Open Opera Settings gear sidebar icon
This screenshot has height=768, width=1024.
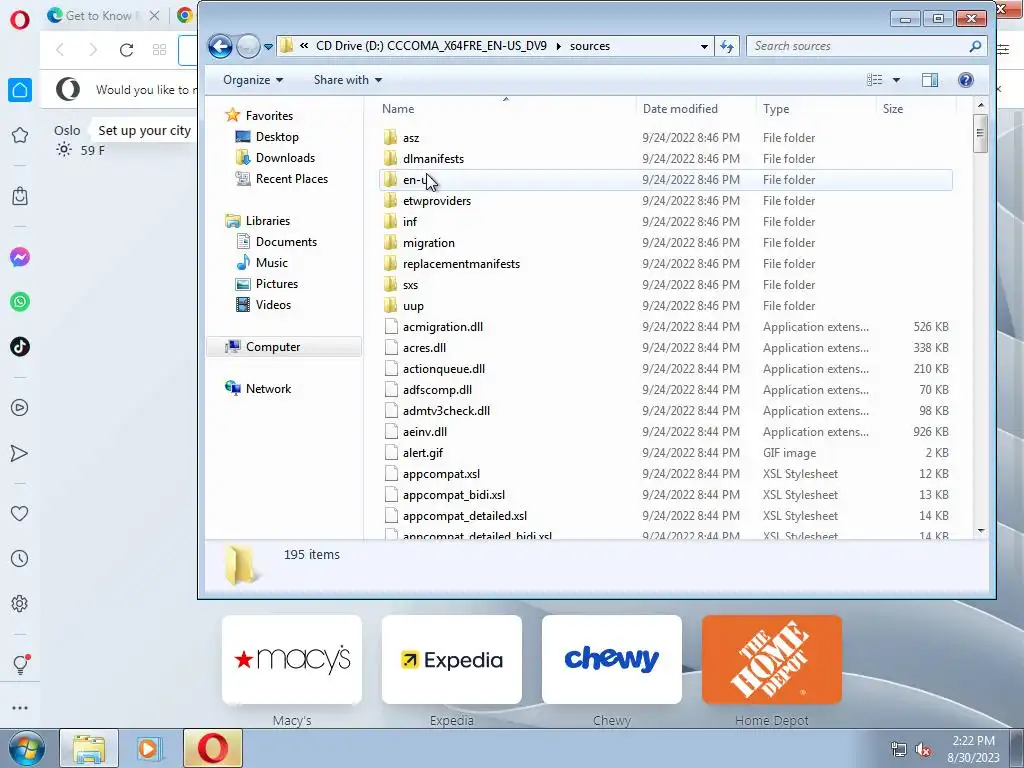click(20, 603)
